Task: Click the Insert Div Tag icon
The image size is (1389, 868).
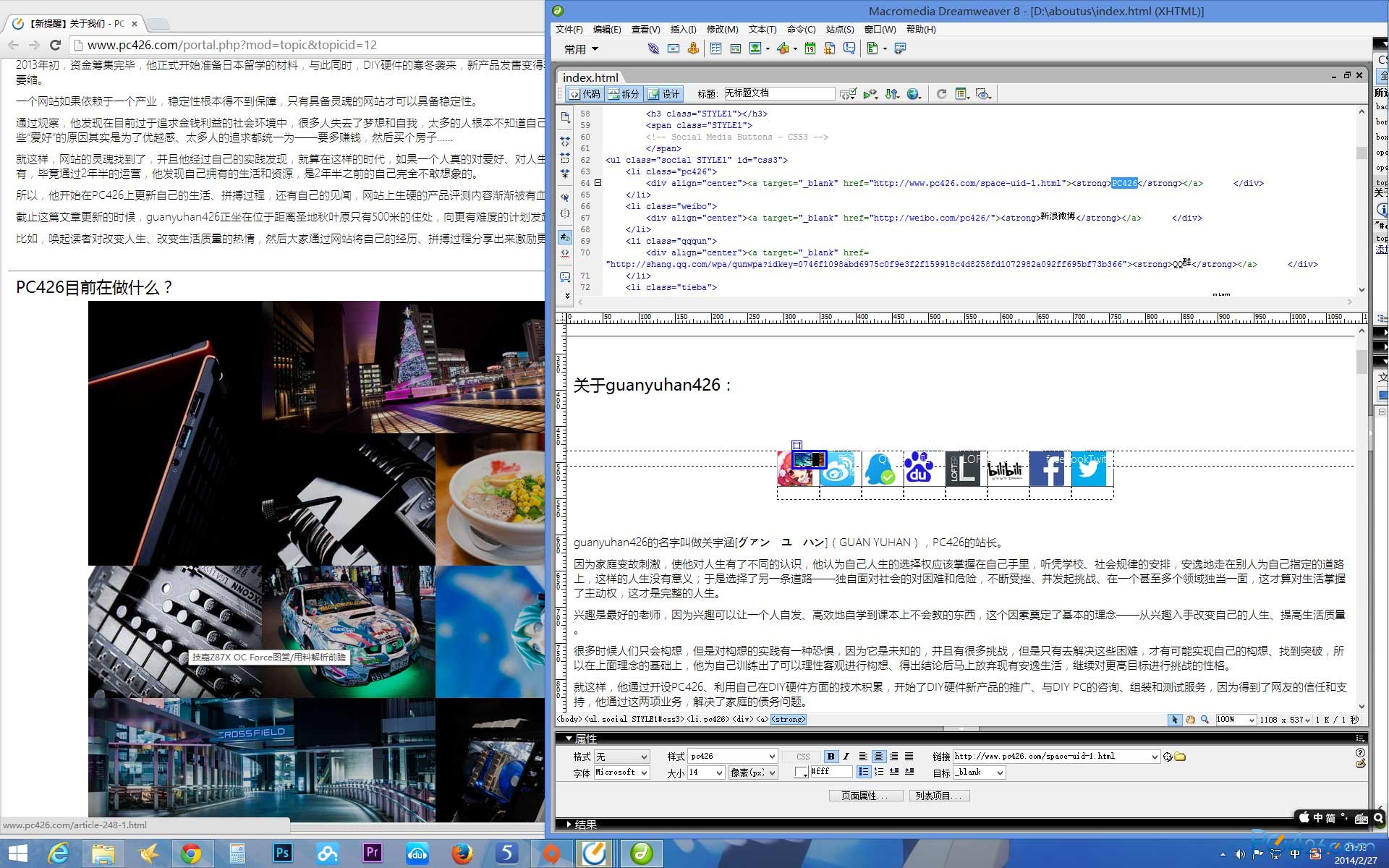Action: pyautogui.click(x=735, y=48)
